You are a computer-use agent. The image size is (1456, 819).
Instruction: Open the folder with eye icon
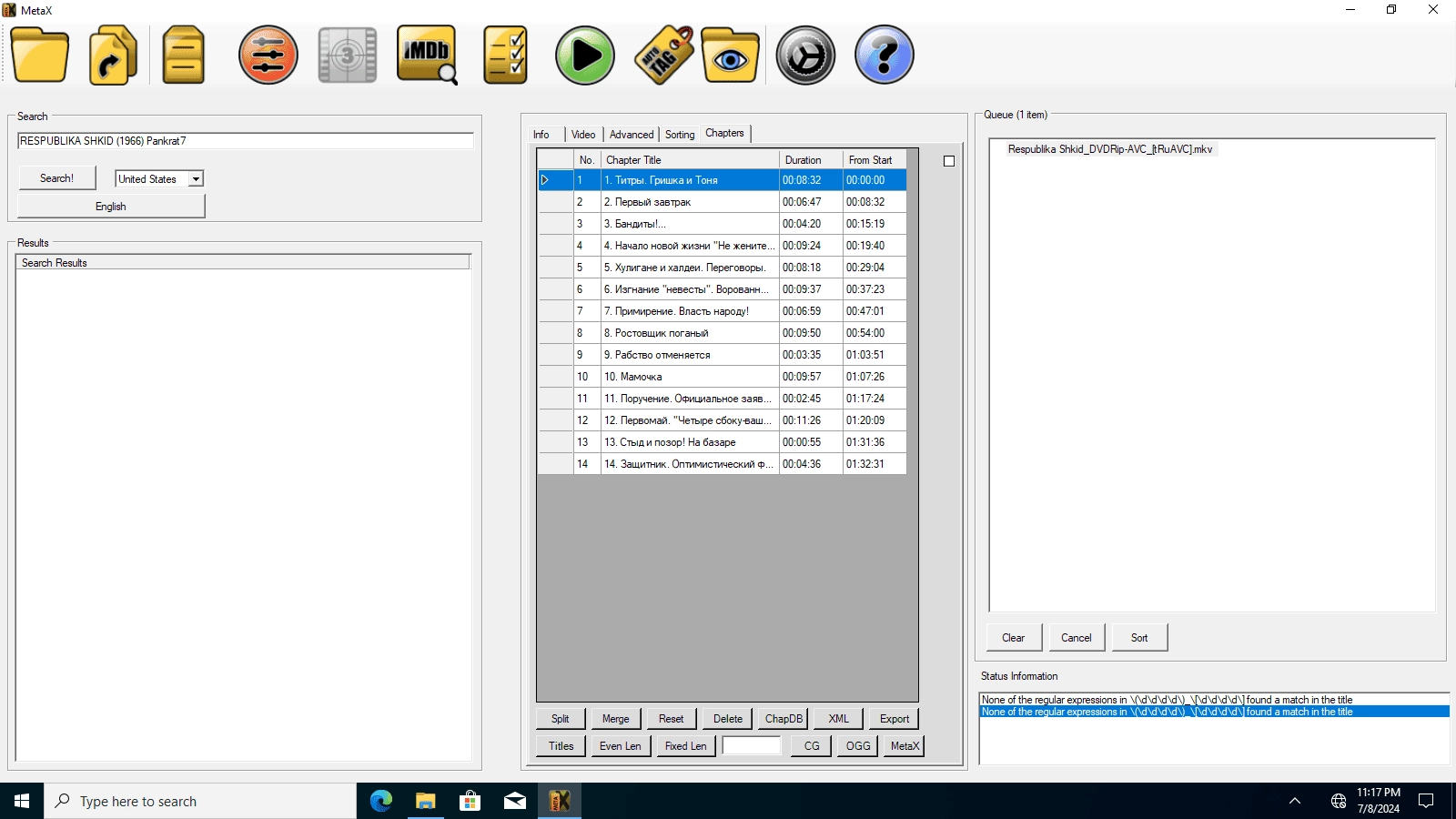[x=730, y=56]
